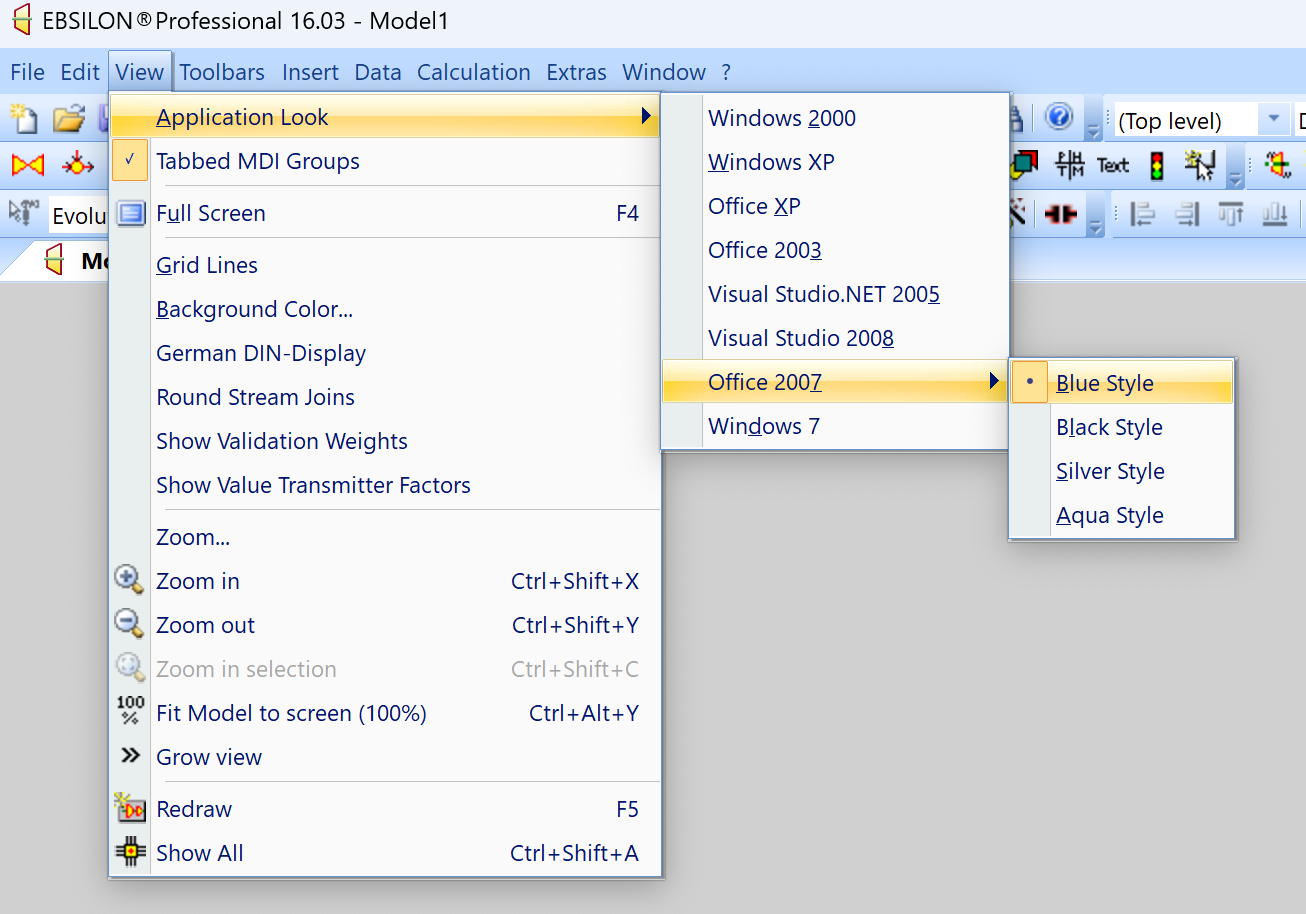Click the overlapping colored shapes icon
Image resolution: width=1306 pixels, height=914 pixels.
tap(1025, 164)
